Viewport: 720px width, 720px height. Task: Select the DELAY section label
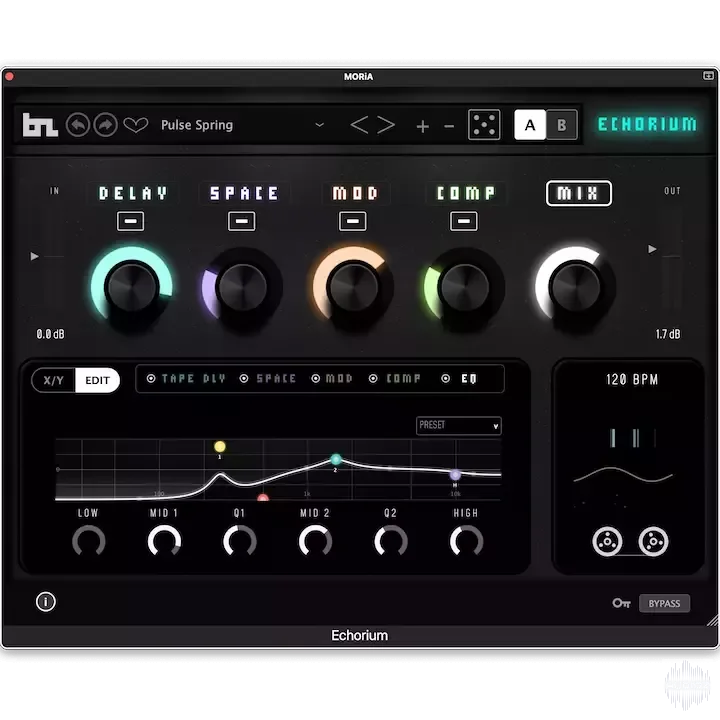point(133,193)
